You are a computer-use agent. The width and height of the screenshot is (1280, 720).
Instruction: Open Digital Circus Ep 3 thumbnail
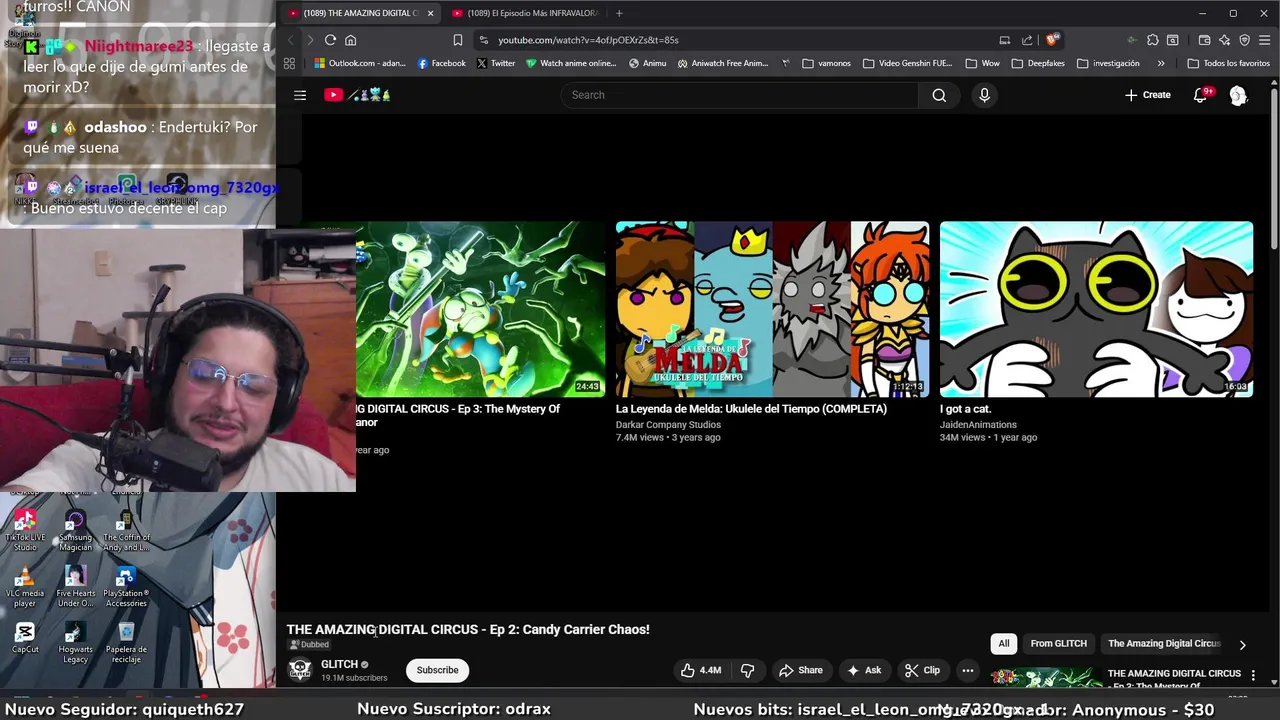point(480,309)
